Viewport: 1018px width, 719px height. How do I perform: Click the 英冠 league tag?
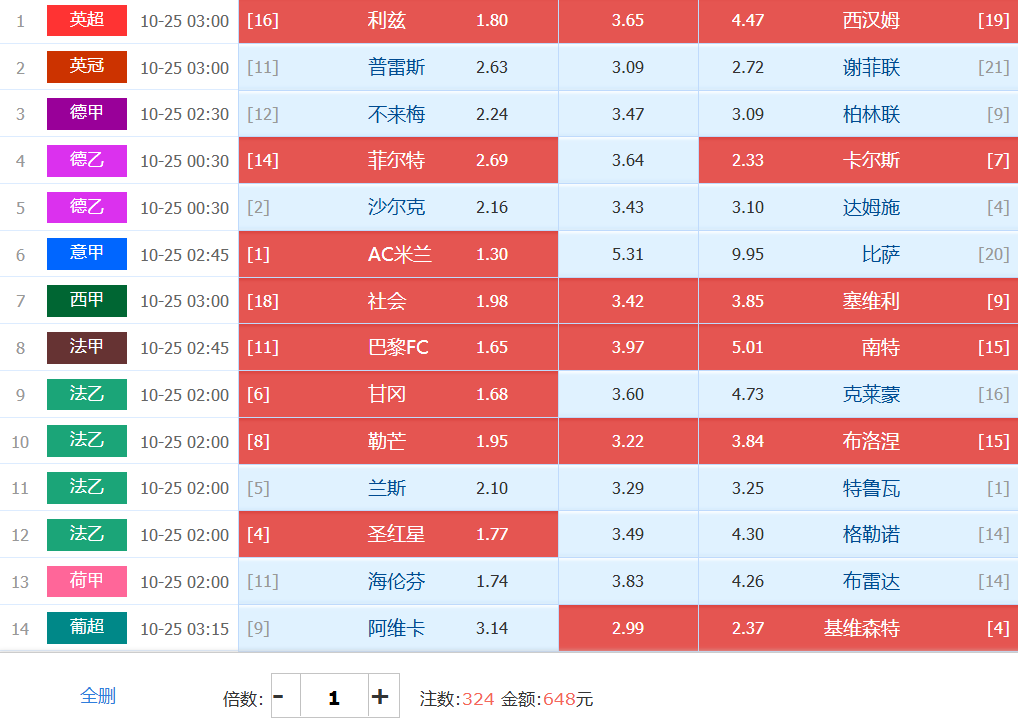[x=87, y=67]
